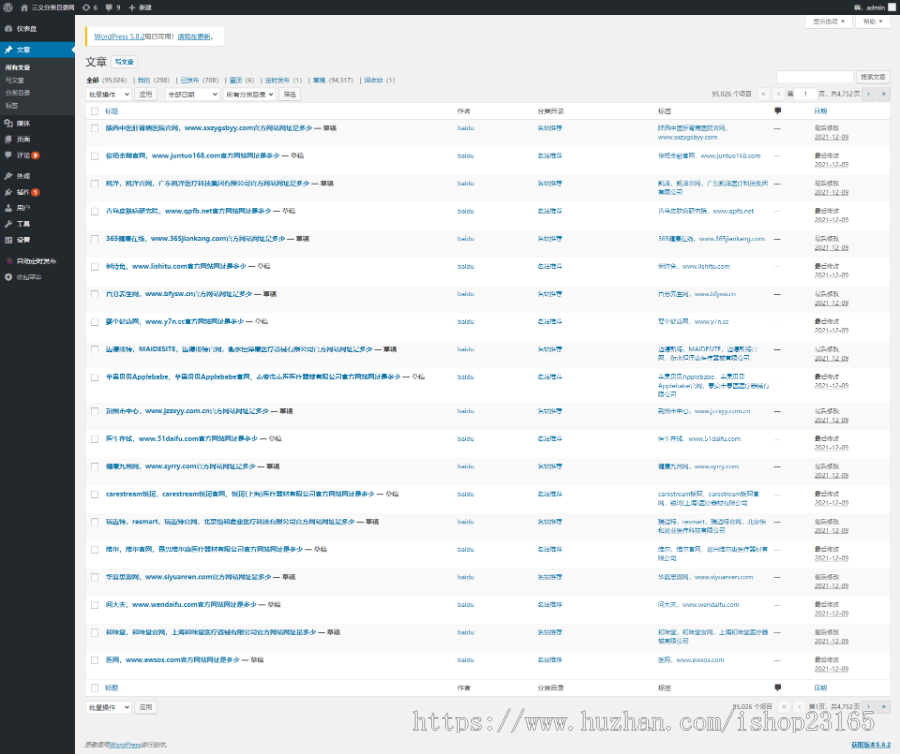Expand the Help (帮助) panel
The width and height of the screenshot is (900, 754).
tap(873, 22)
